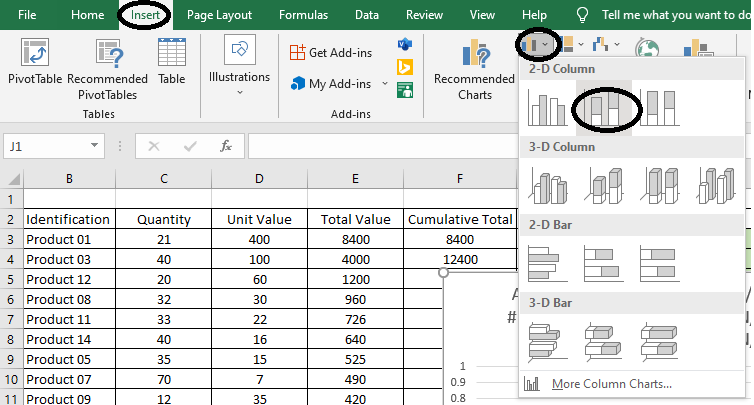The height and width of the screenshot is (405, 754).
Task: Expand the Illustrations group
Action: point(239,65)
